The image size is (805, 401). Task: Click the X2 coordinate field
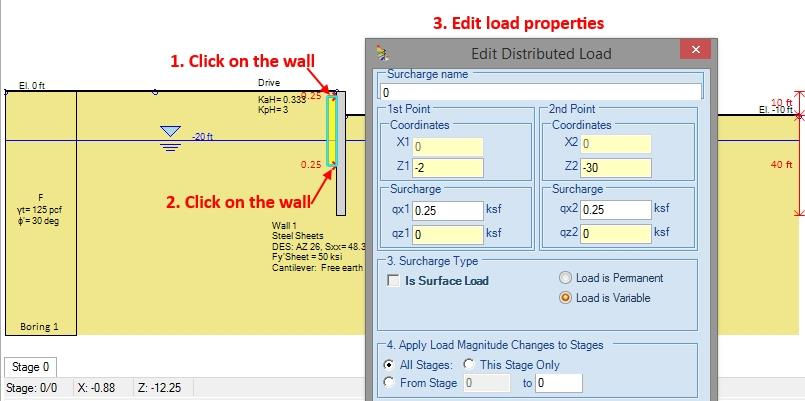(x=616, y=144)
